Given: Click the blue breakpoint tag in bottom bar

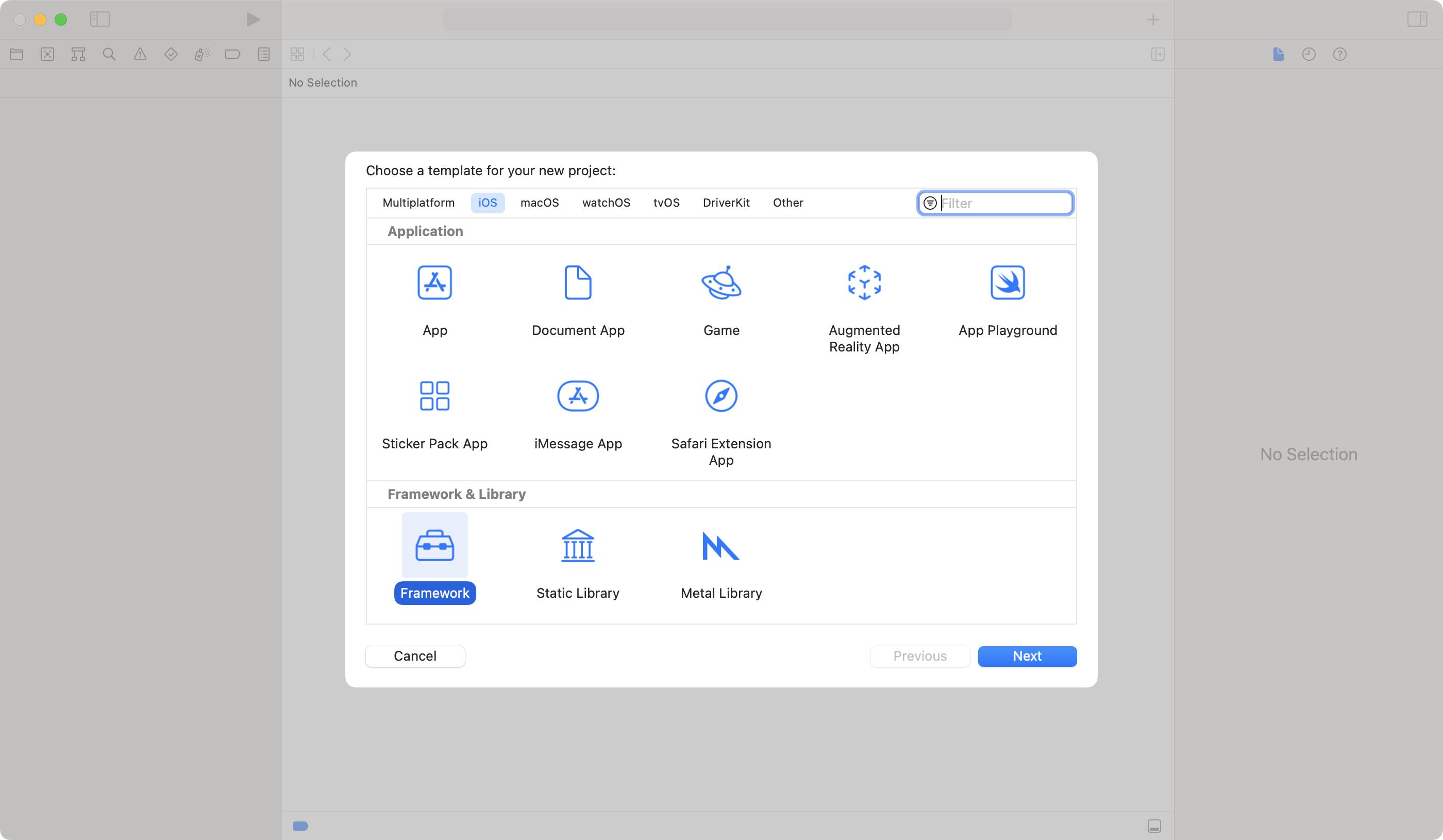Looking at the screenshot, I should coord(300,826).
